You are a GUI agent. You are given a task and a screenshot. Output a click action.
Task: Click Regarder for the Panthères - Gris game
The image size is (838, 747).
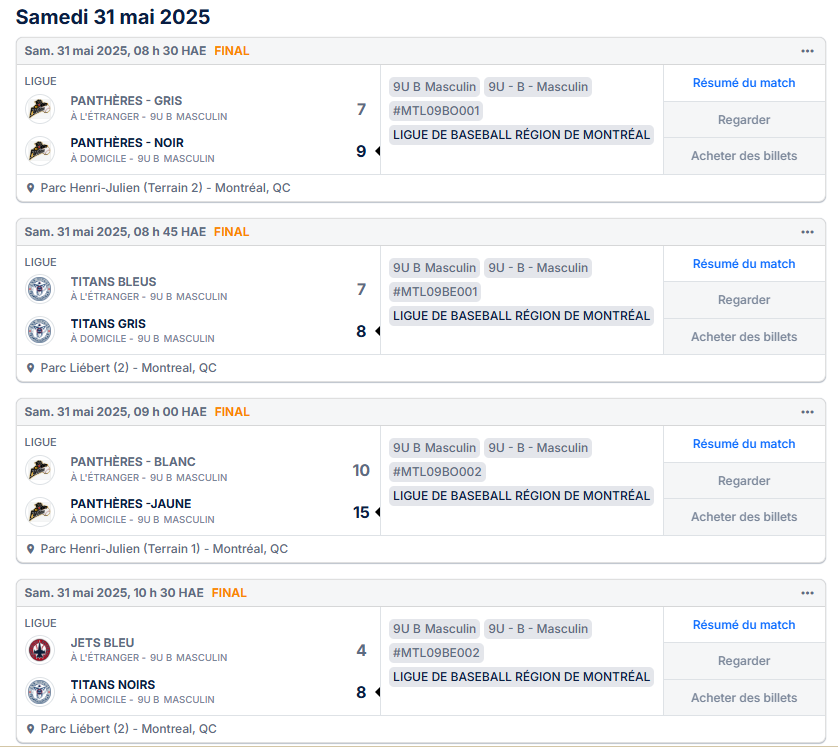click(744, 120)
